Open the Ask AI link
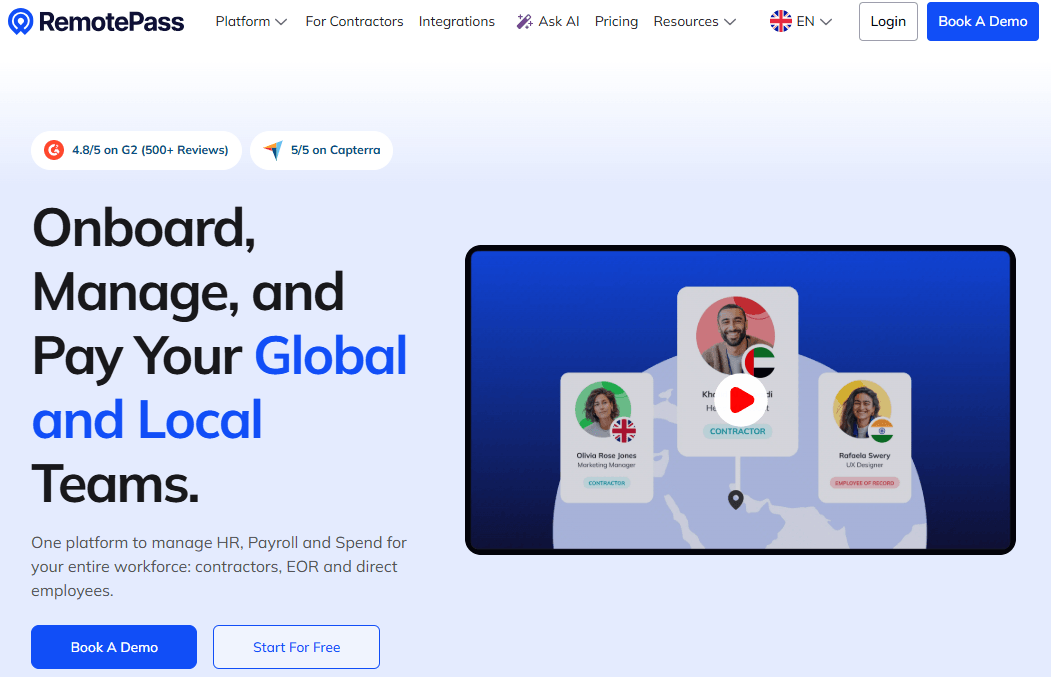Image resolution: width=1051 pixels, height=677 pixels. pyautogui.click(x=548, y=21)
